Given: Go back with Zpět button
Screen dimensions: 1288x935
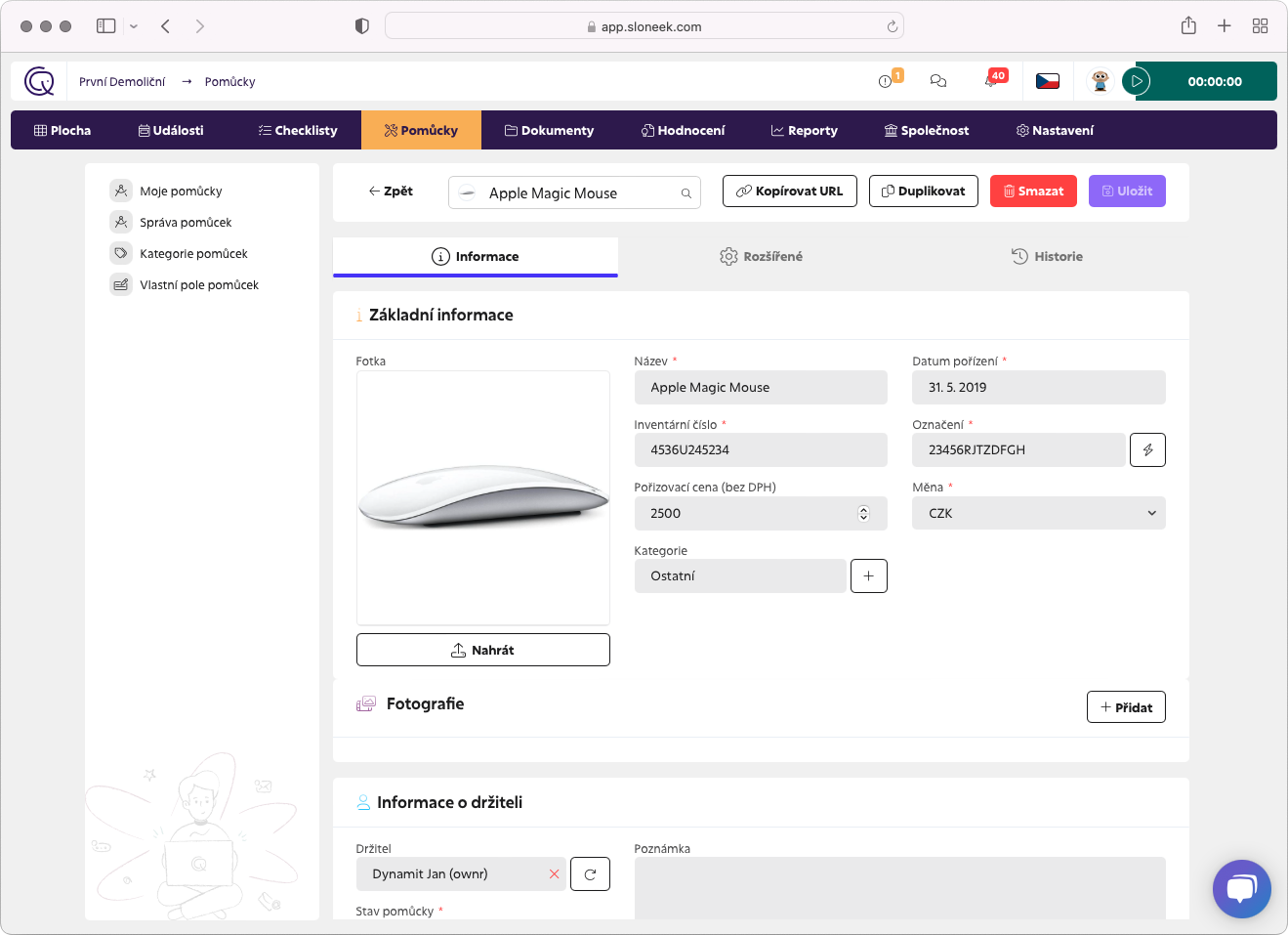Looking at the screenshot, I should (x=391, y=191).
